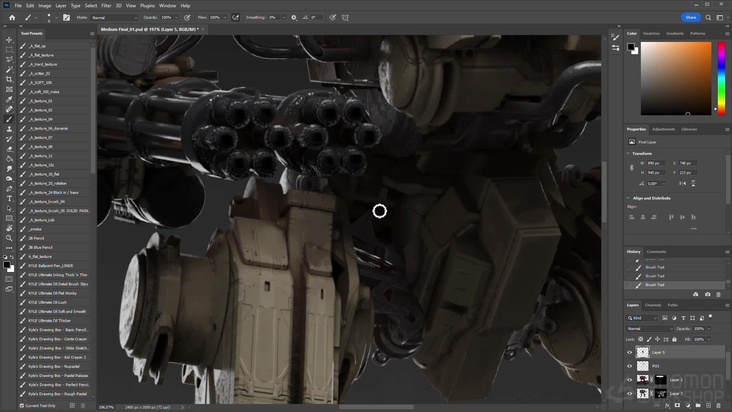This screenshot has height=412, width=732.
Task: Collapse the Transform section
Action: pyautogui.click(x=628, y=153)
